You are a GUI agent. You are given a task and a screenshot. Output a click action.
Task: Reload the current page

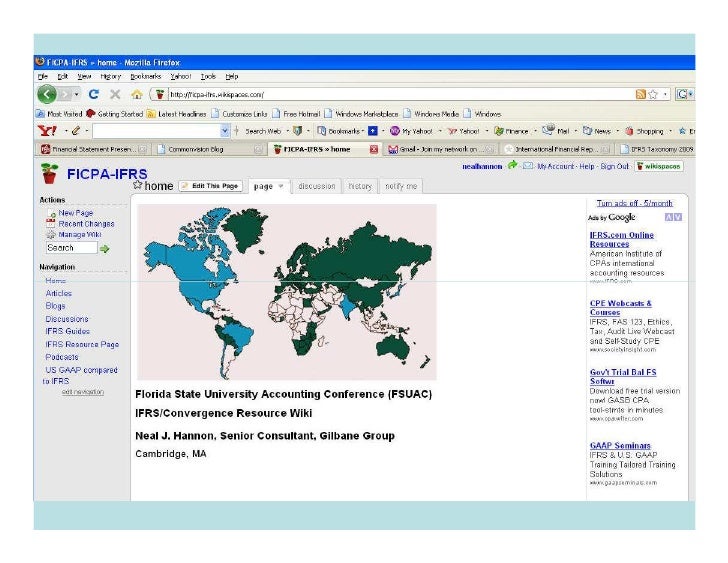94,94
